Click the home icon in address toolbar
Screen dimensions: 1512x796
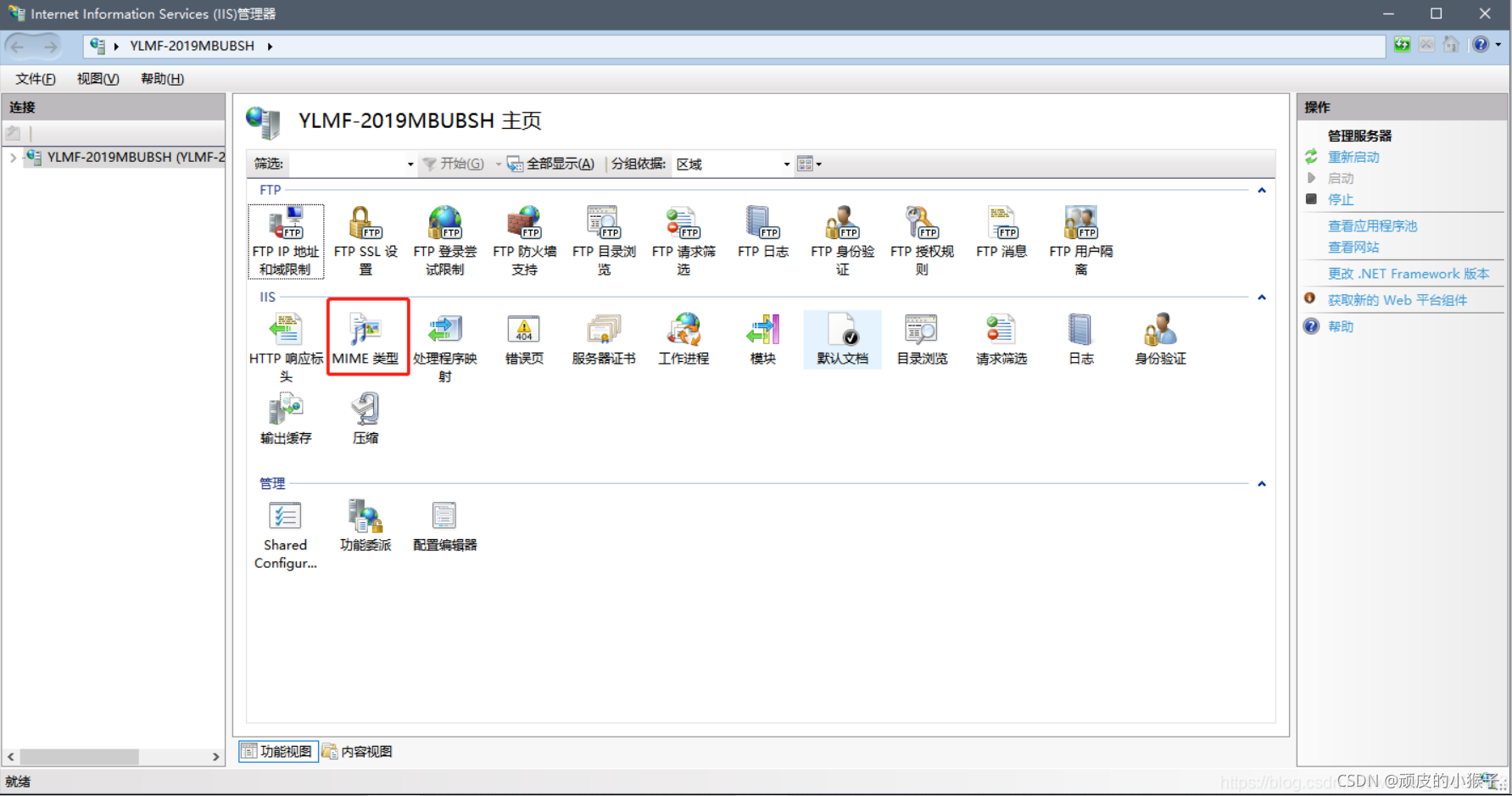[1451, 45]
